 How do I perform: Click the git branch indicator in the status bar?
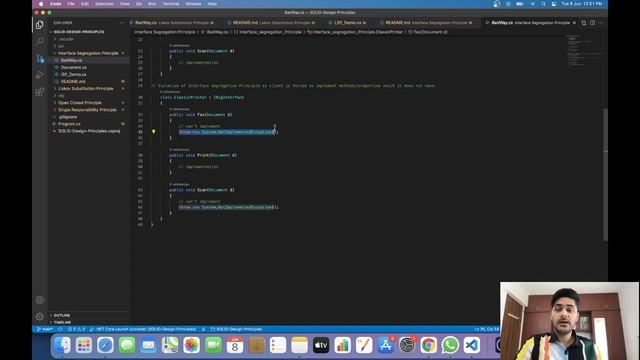(x=45, y=329)
